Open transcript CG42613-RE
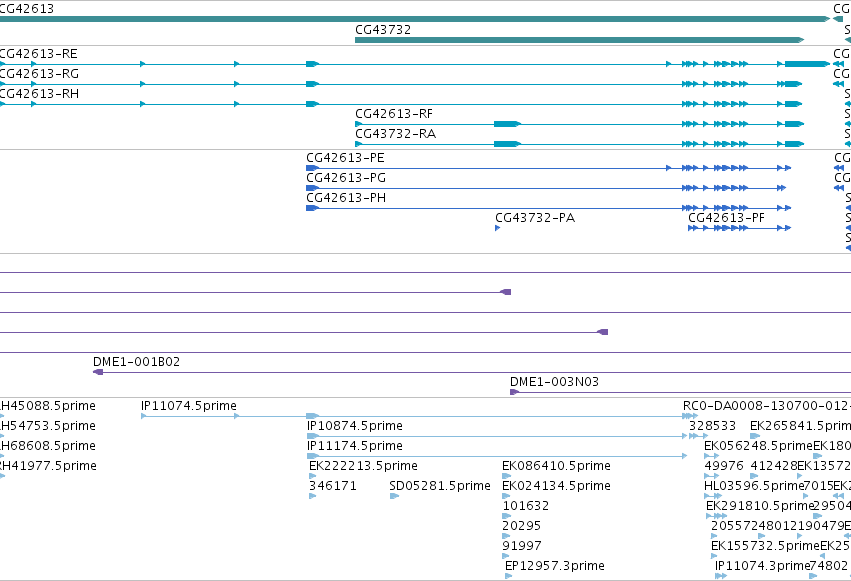 (39, 54)
